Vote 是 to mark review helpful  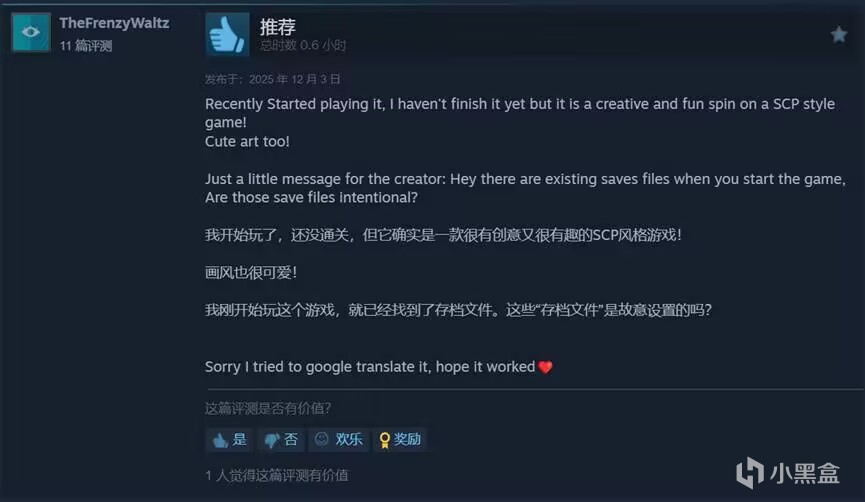pyautogui.click(x=229, y=440)
